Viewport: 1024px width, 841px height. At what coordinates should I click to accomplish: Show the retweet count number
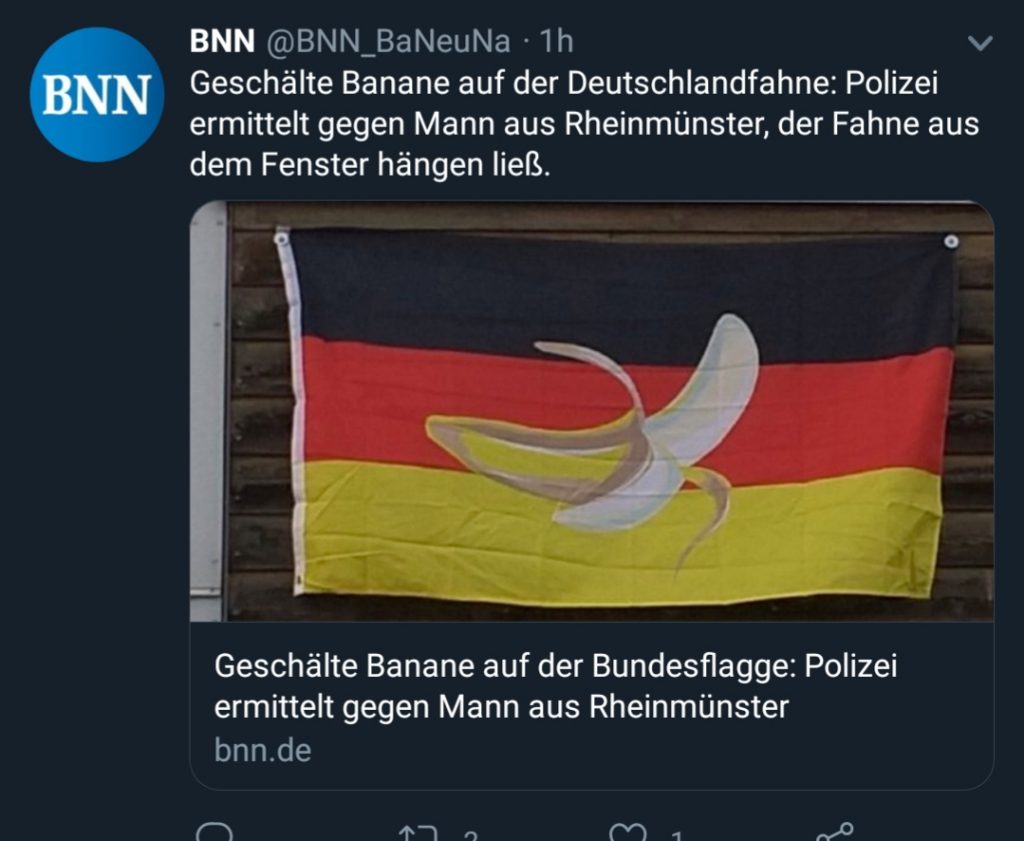(472, 835)
